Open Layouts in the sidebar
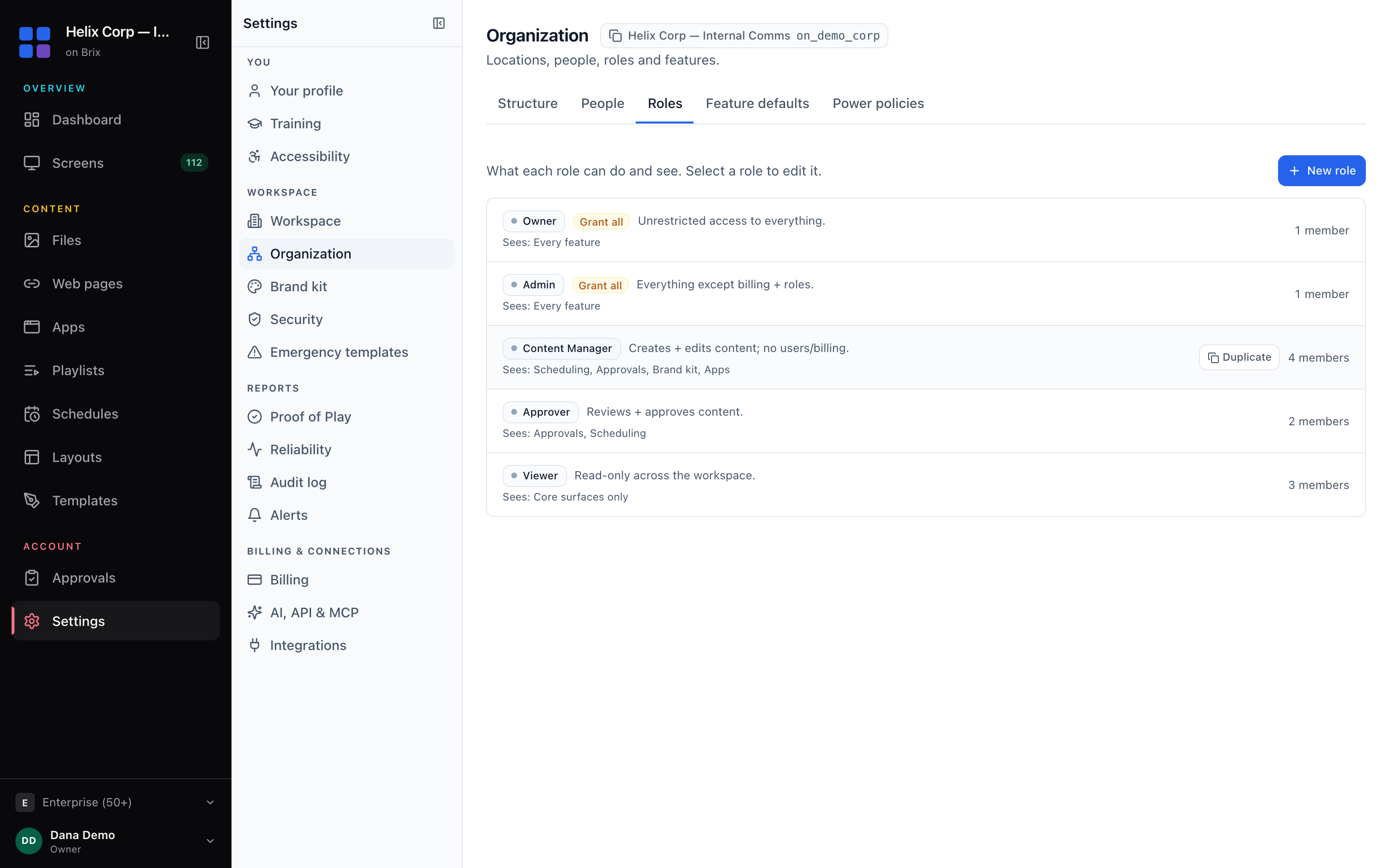Screen dimensions: 1389x868 tap(115, 457)
